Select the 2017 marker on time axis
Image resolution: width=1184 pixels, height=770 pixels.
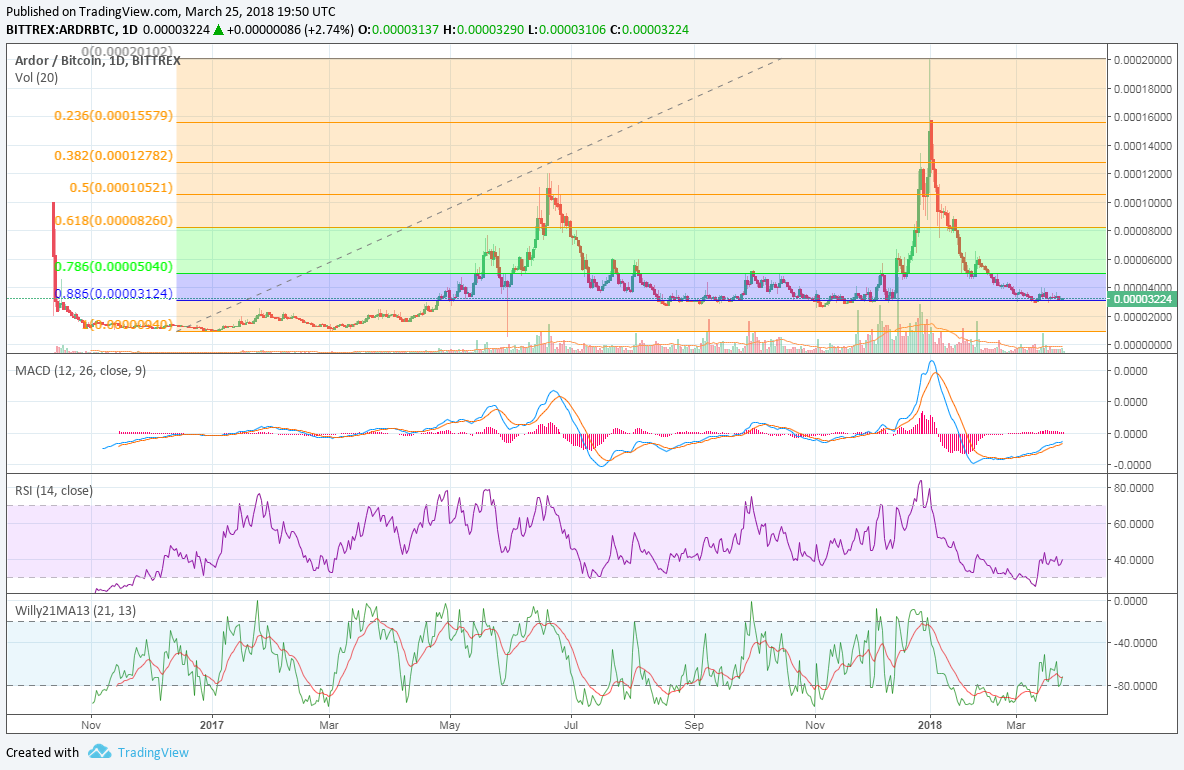(x=212, y=725)
